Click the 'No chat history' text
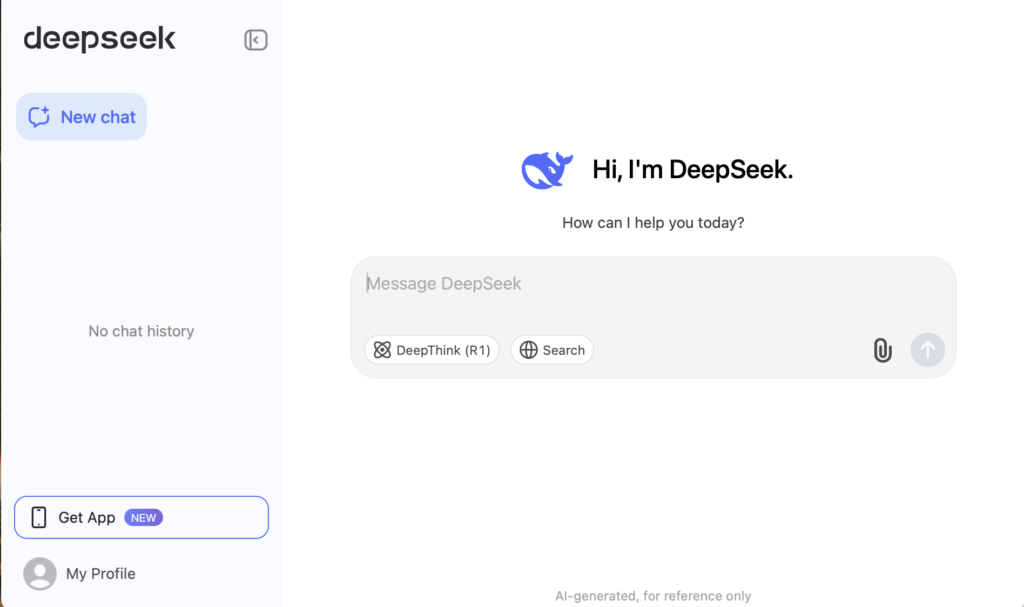 141,331
